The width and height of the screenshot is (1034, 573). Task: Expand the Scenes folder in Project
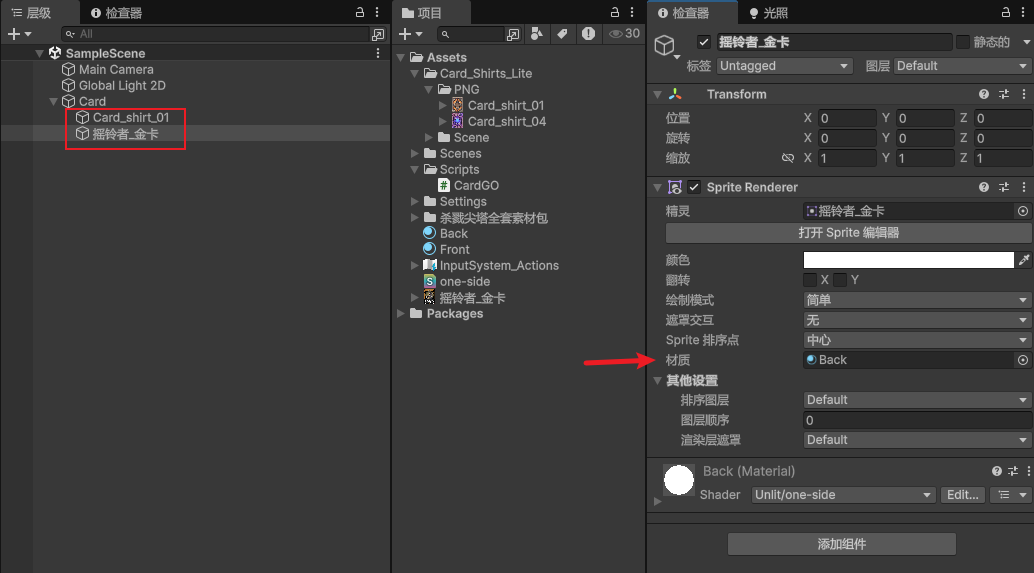(x=415, y=154)
